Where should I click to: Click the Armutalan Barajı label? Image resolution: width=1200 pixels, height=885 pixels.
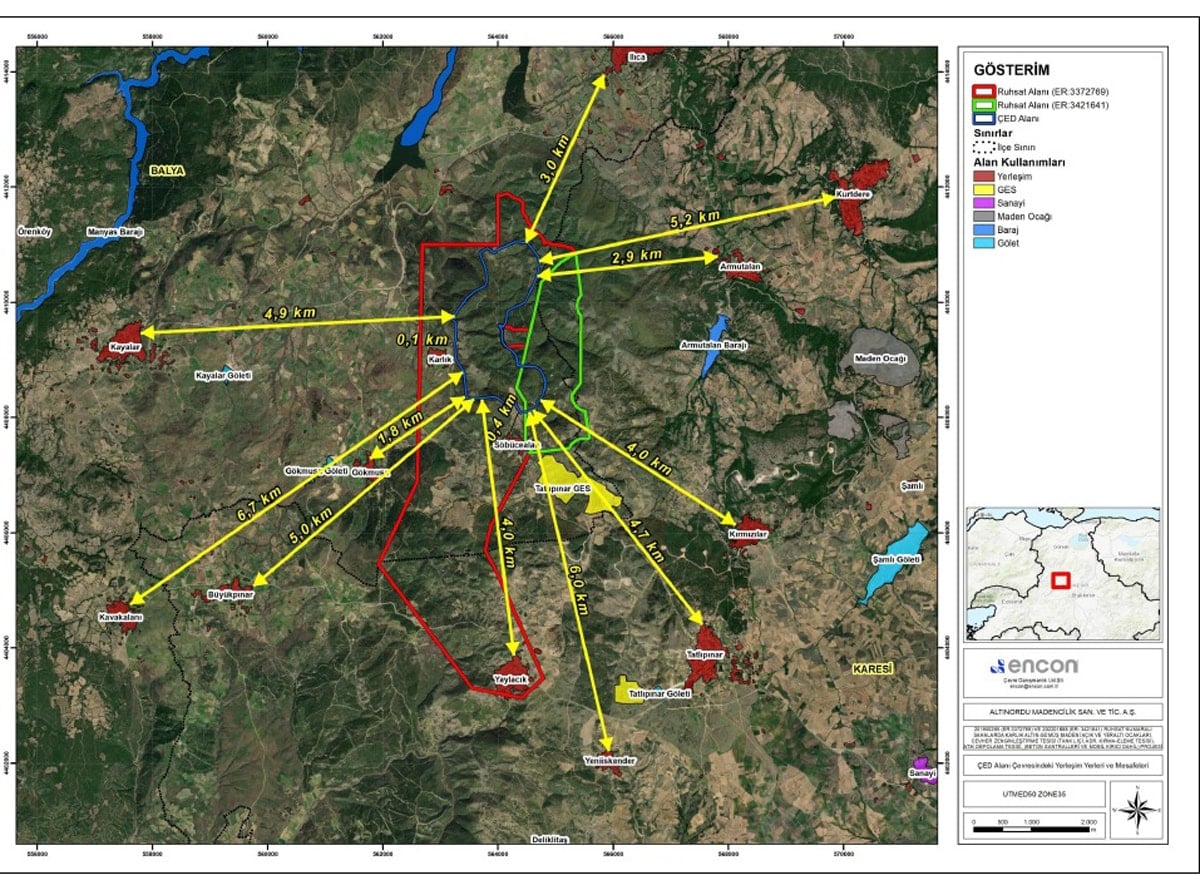714,345
